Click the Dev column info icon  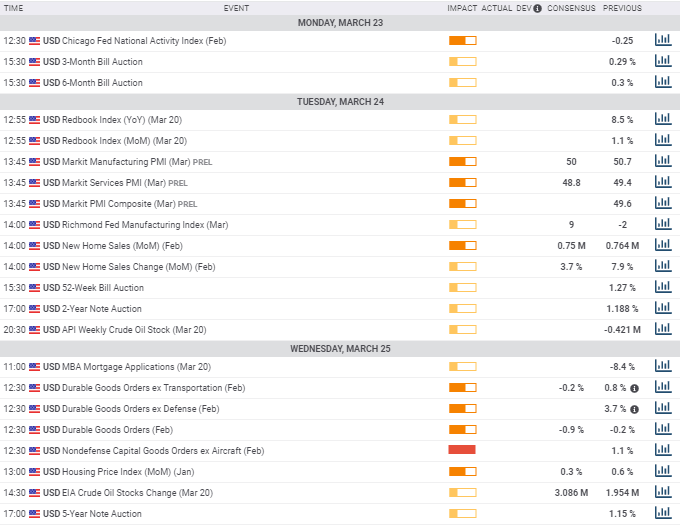point(537,8)
